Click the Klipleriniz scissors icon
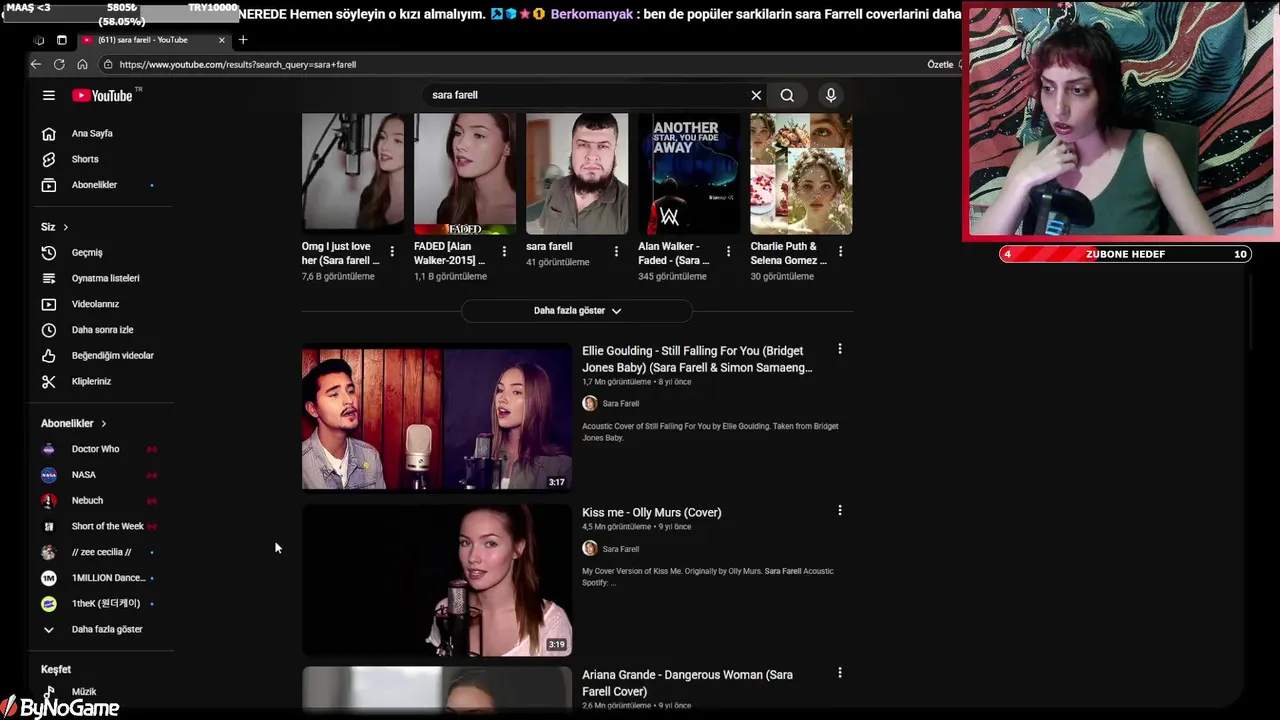Screen dimensions: 1280x720 click(48, 381)
